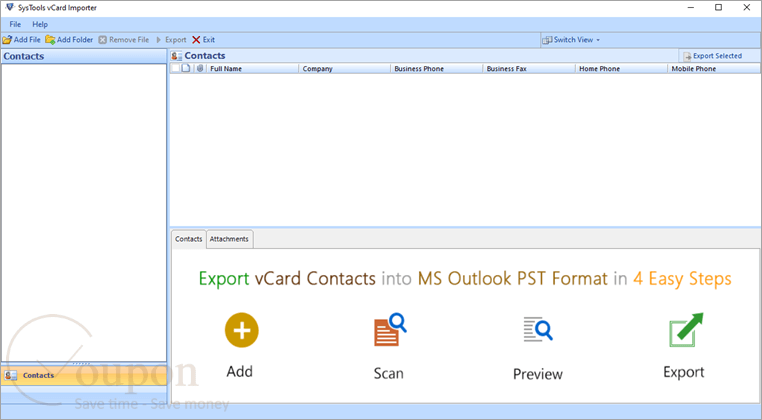This screenshot has height=420, width=762.
Task: Click the SysTools app icon in title bar
Action: click(x=9, y=7)
